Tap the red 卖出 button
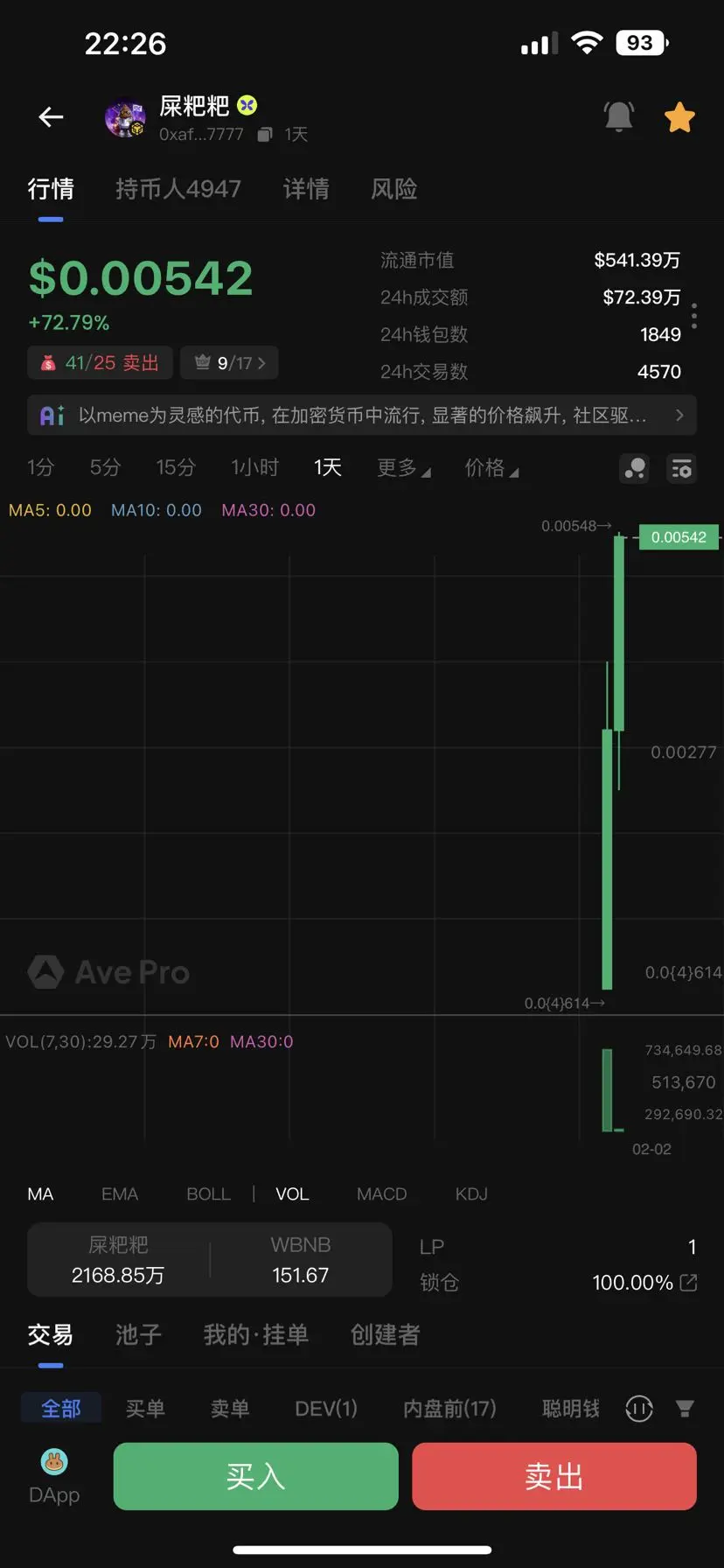This screenshot has width=724, height=1568. (x=554, y=1477)
